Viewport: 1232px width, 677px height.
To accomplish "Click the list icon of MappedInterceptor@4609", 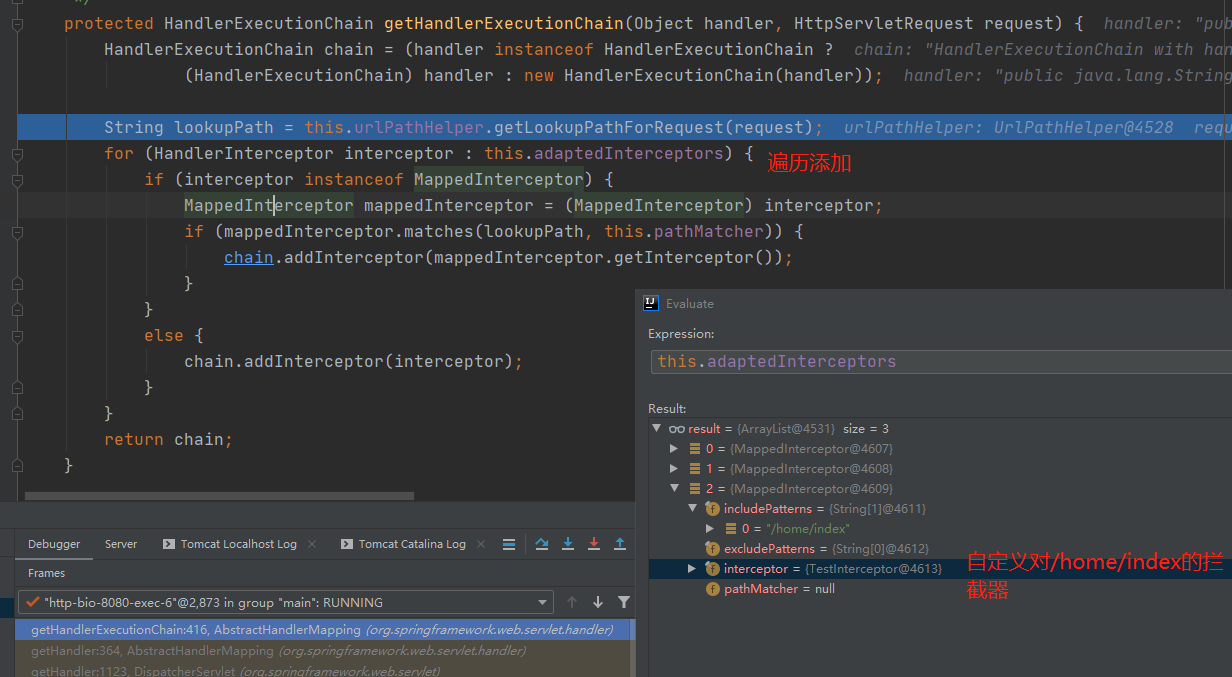I will [695, 489].
